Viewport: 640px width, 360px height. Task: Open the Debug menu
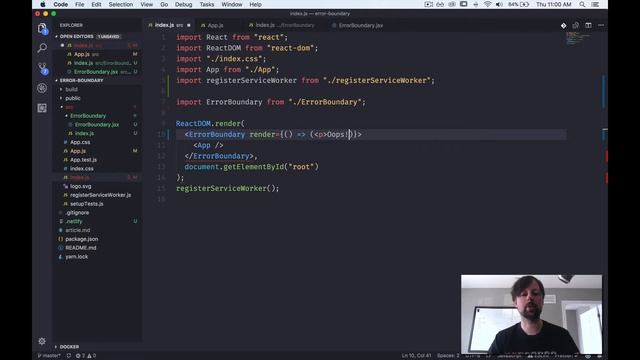pyautogui.click(x=184, y=4)
